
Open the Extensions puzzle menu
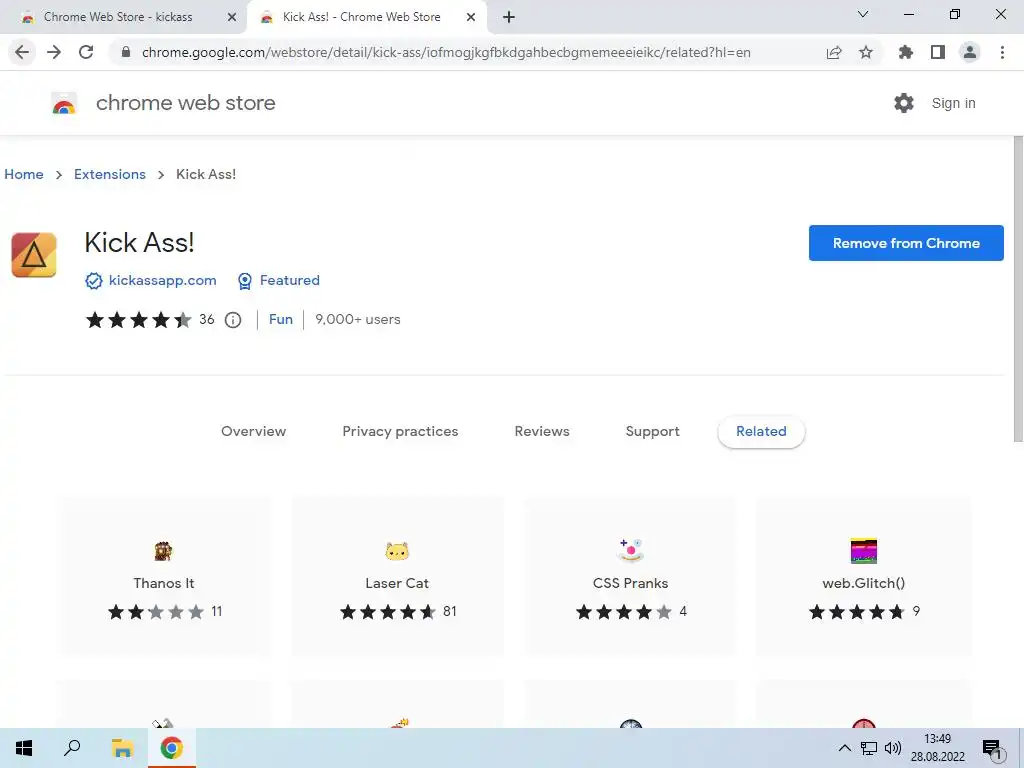point(906,52)
